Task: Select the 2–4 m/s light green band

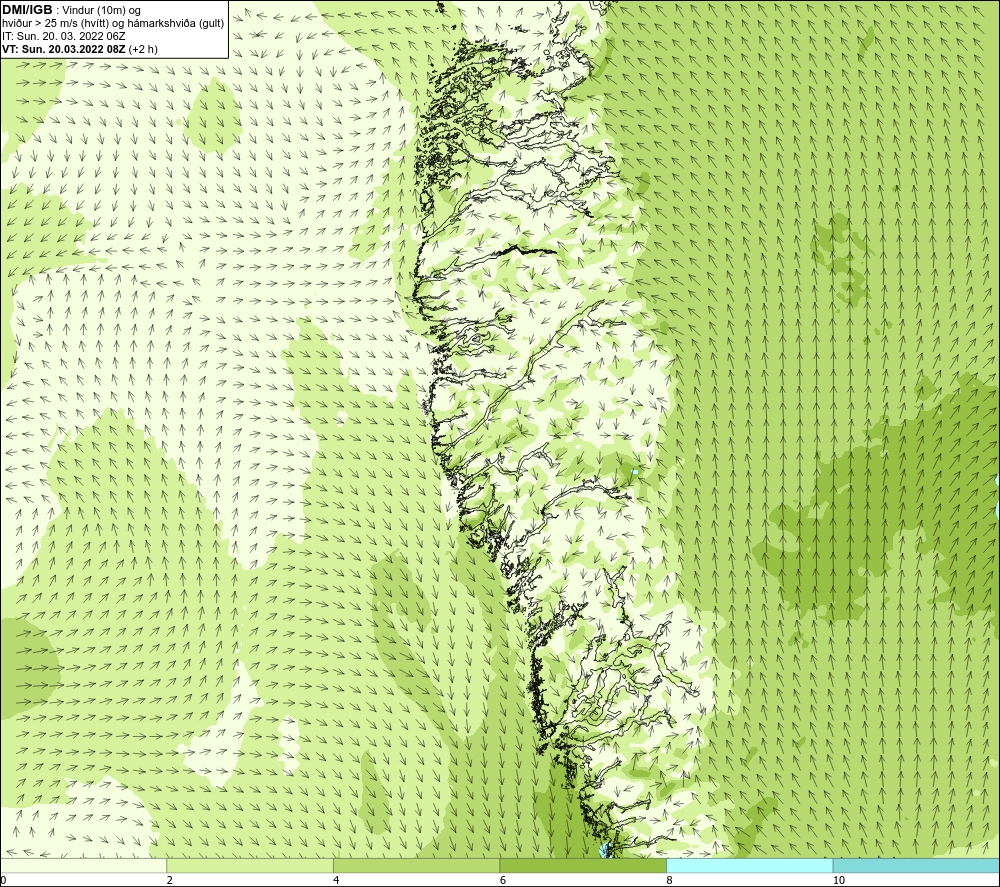Action: coord(250,865)
